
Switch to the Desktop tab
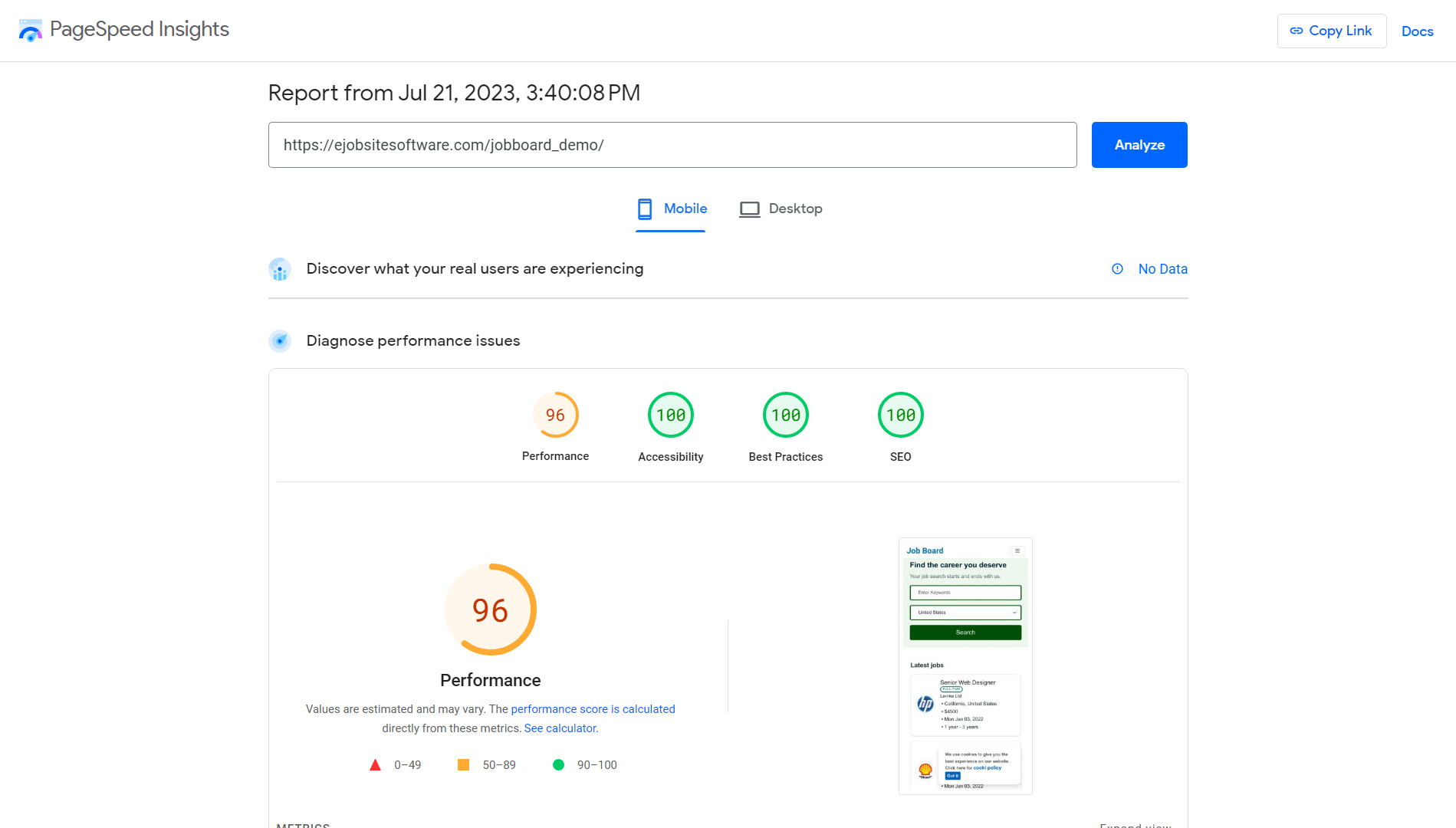(781, 209)
